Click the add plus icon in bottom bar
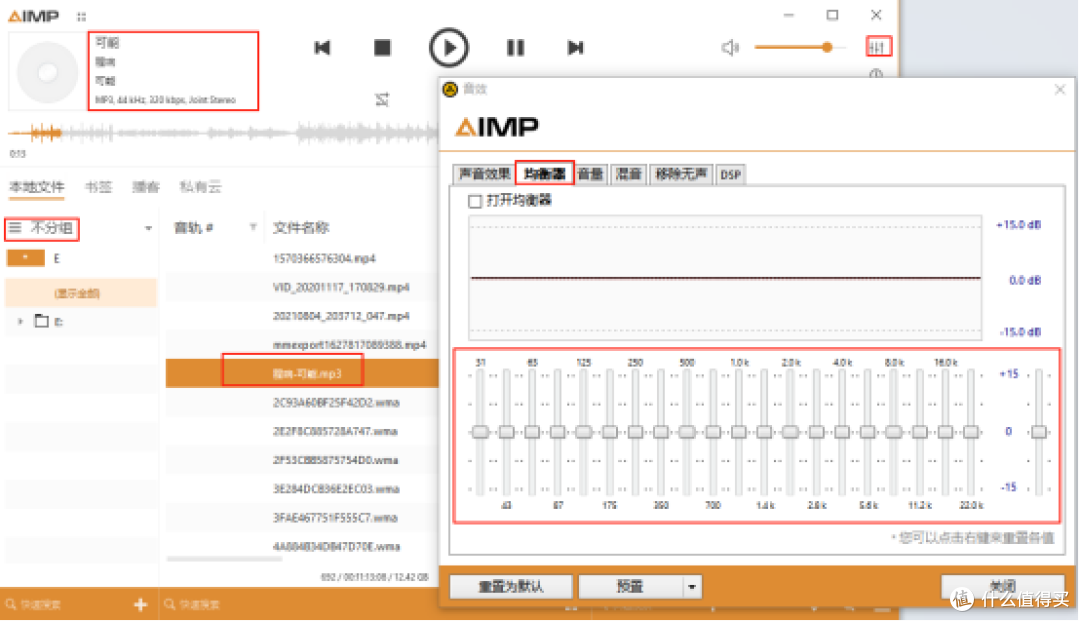The image size is (1080, 622). point(141,605)
